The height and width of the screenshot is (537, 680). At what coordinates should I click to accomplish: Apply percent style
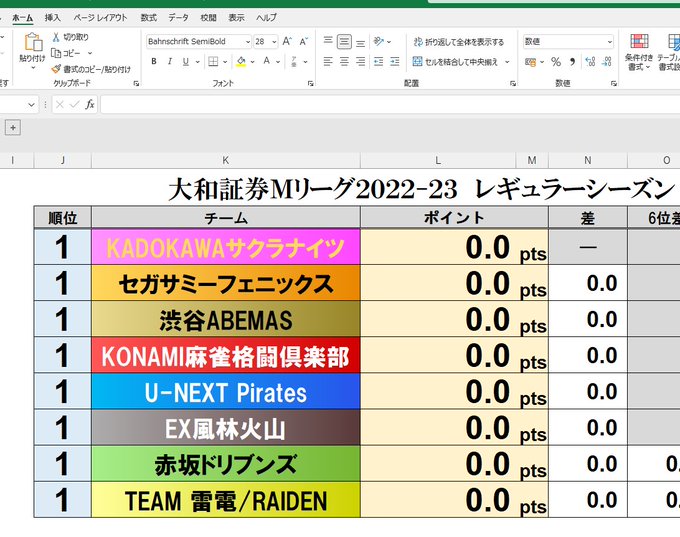pyautogui.click(x=556, y=62)
